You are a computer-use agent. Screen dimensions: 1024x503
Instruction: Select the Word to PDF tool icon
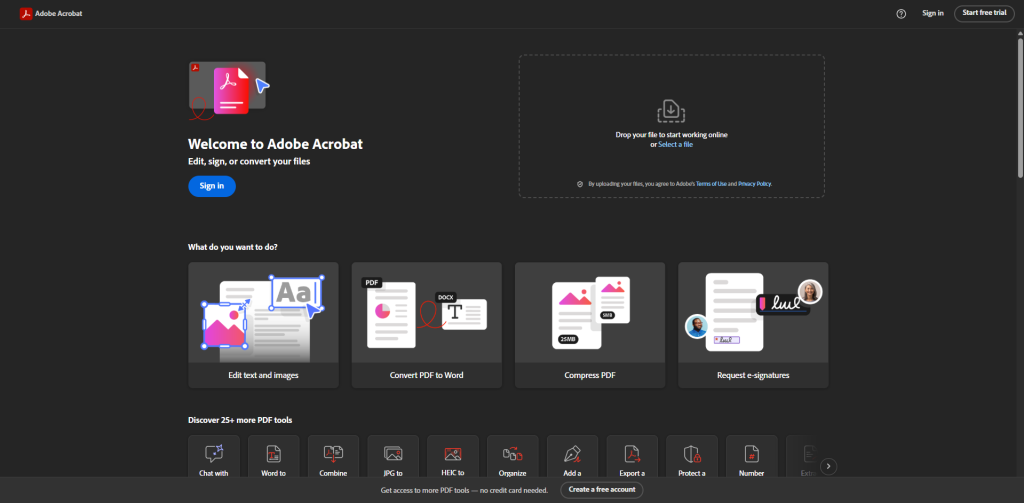(274, 454)
